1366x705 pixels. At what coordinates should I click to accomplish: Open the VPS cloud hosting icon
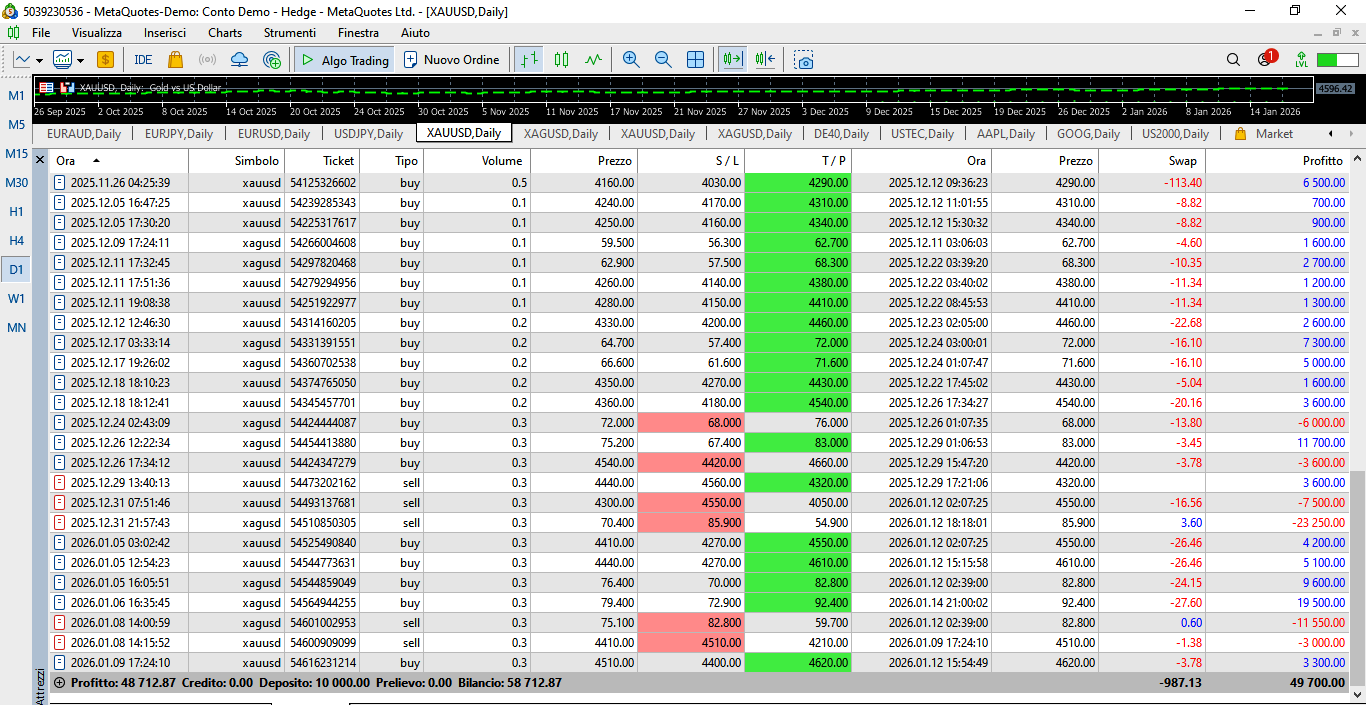[239, 60]
